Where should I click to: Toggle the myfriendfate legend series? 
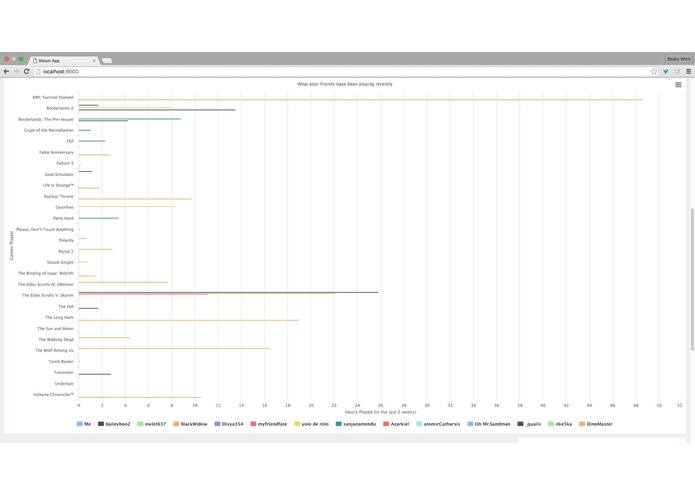point(269,424)
